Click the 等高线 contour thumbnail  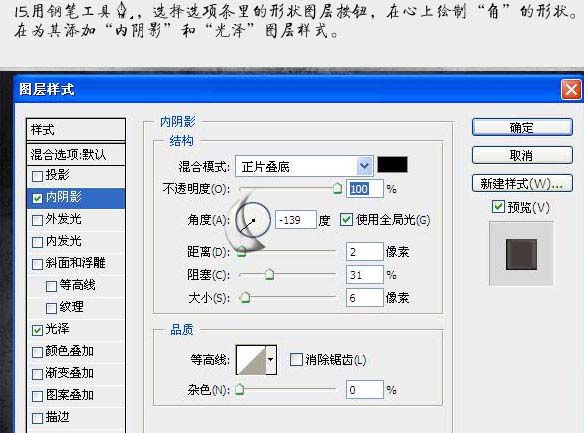tap(251, 360)
